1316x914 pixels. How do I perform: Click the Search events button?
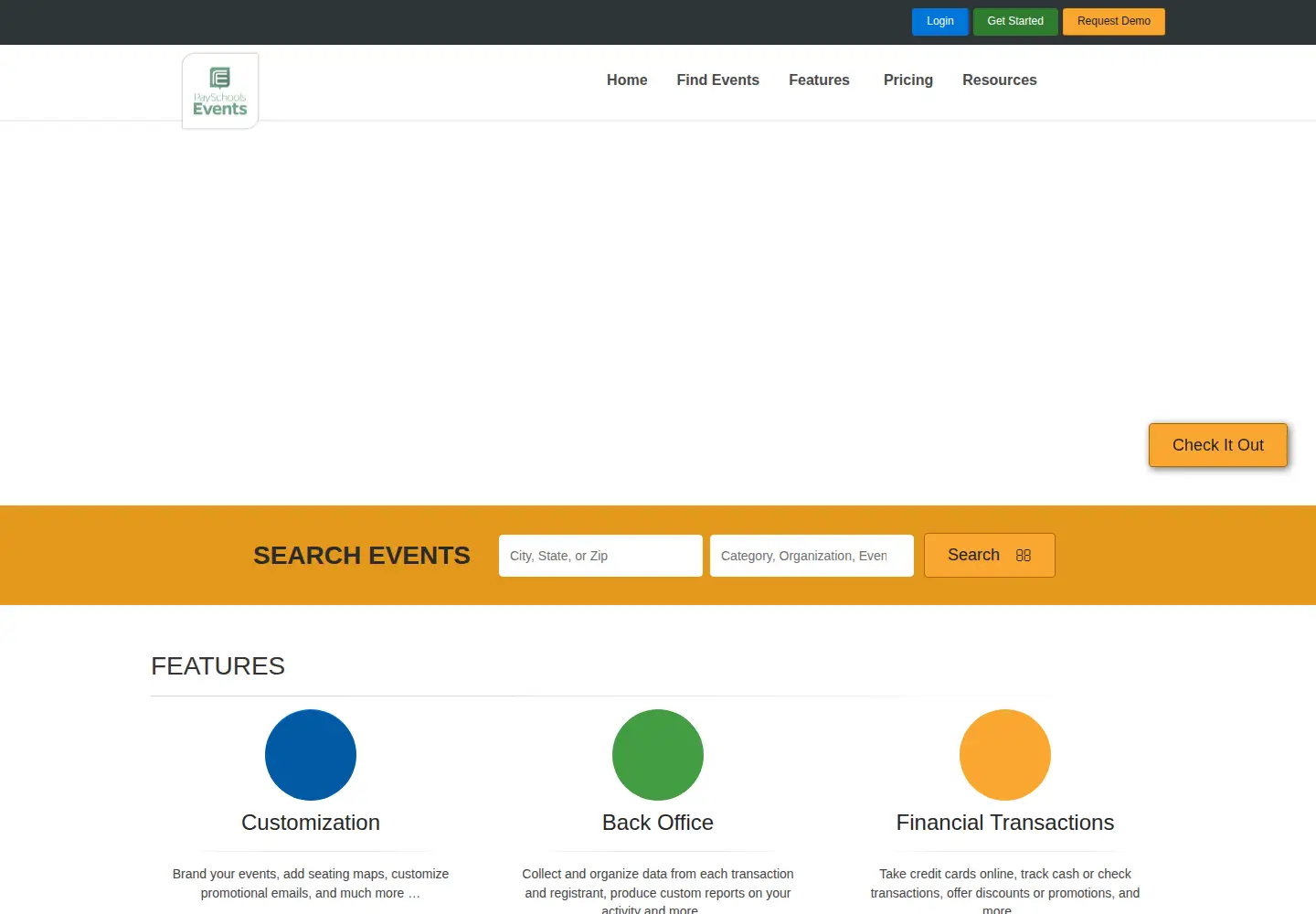point(990,555)
